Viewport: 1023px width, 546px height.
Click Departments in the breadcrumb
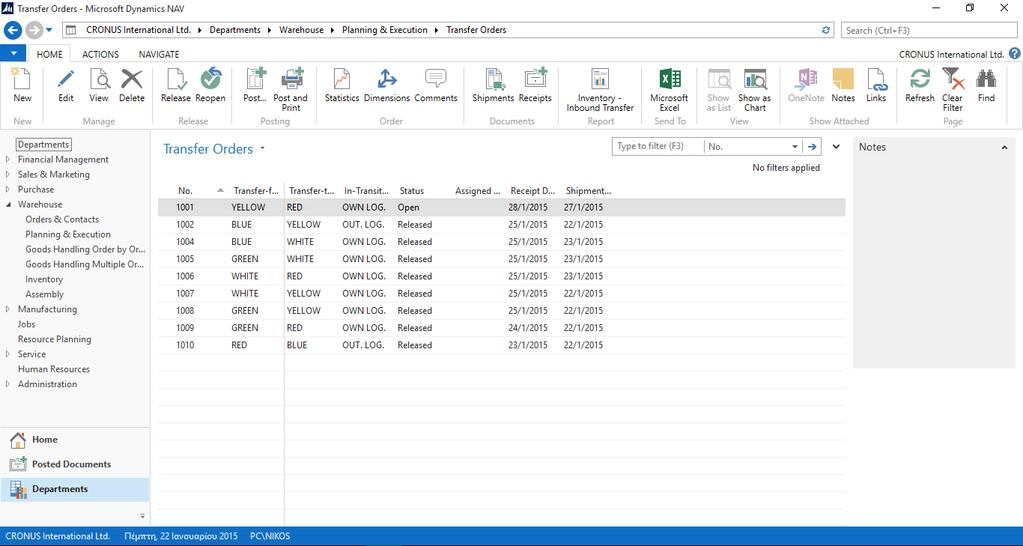(x=235, y=30)
